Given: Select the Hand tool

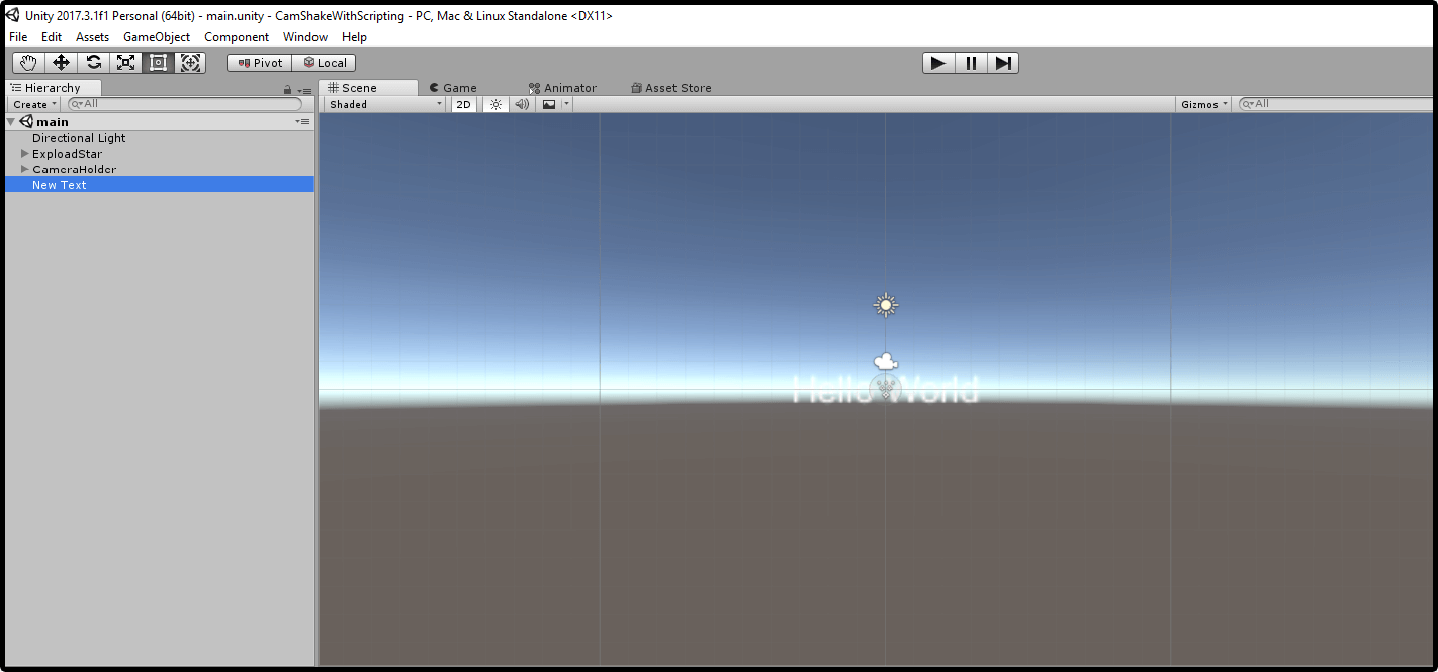Looking at the screenshot, I should click(x=27, y=62).
